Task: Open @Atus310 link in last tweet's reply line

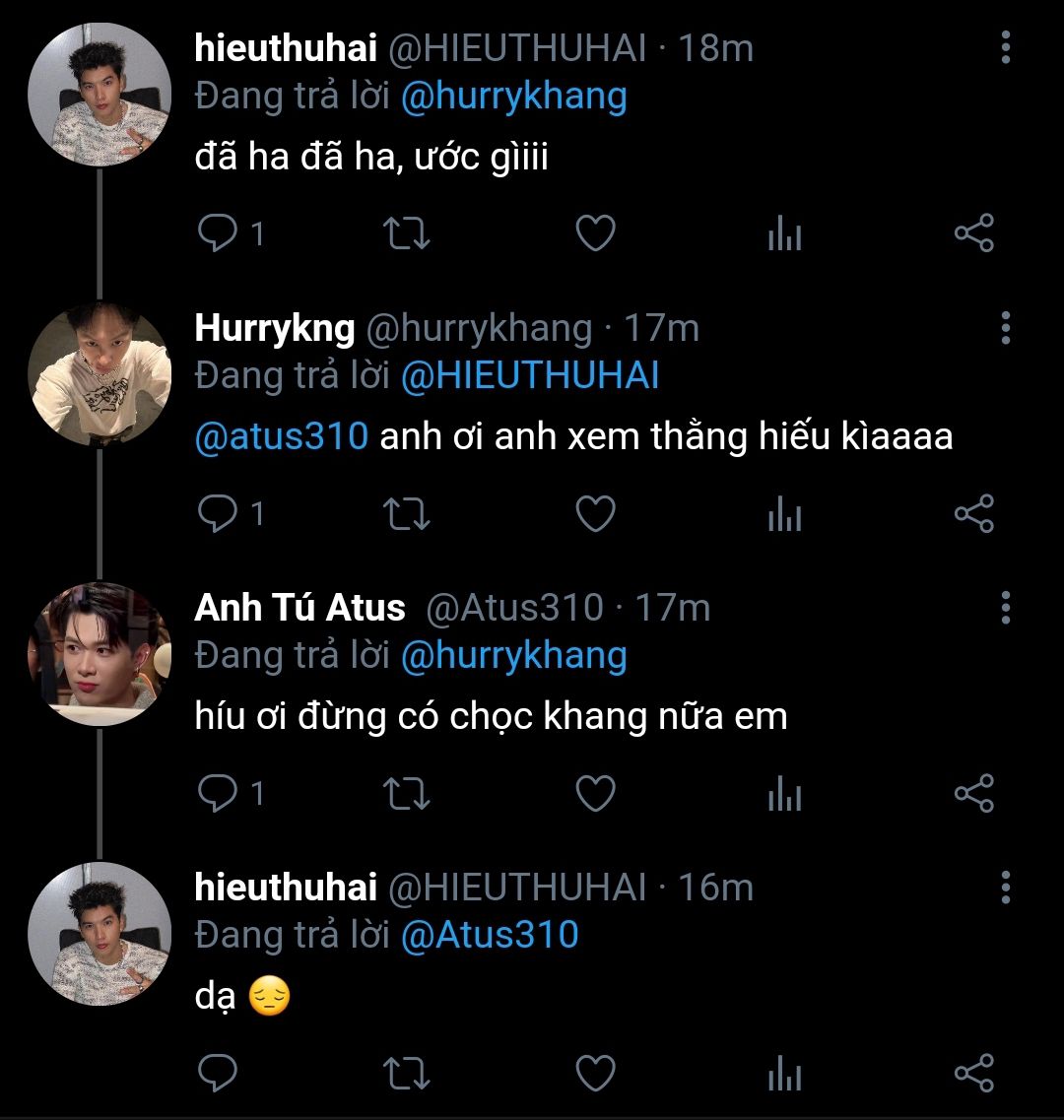Action: [489, 935]
